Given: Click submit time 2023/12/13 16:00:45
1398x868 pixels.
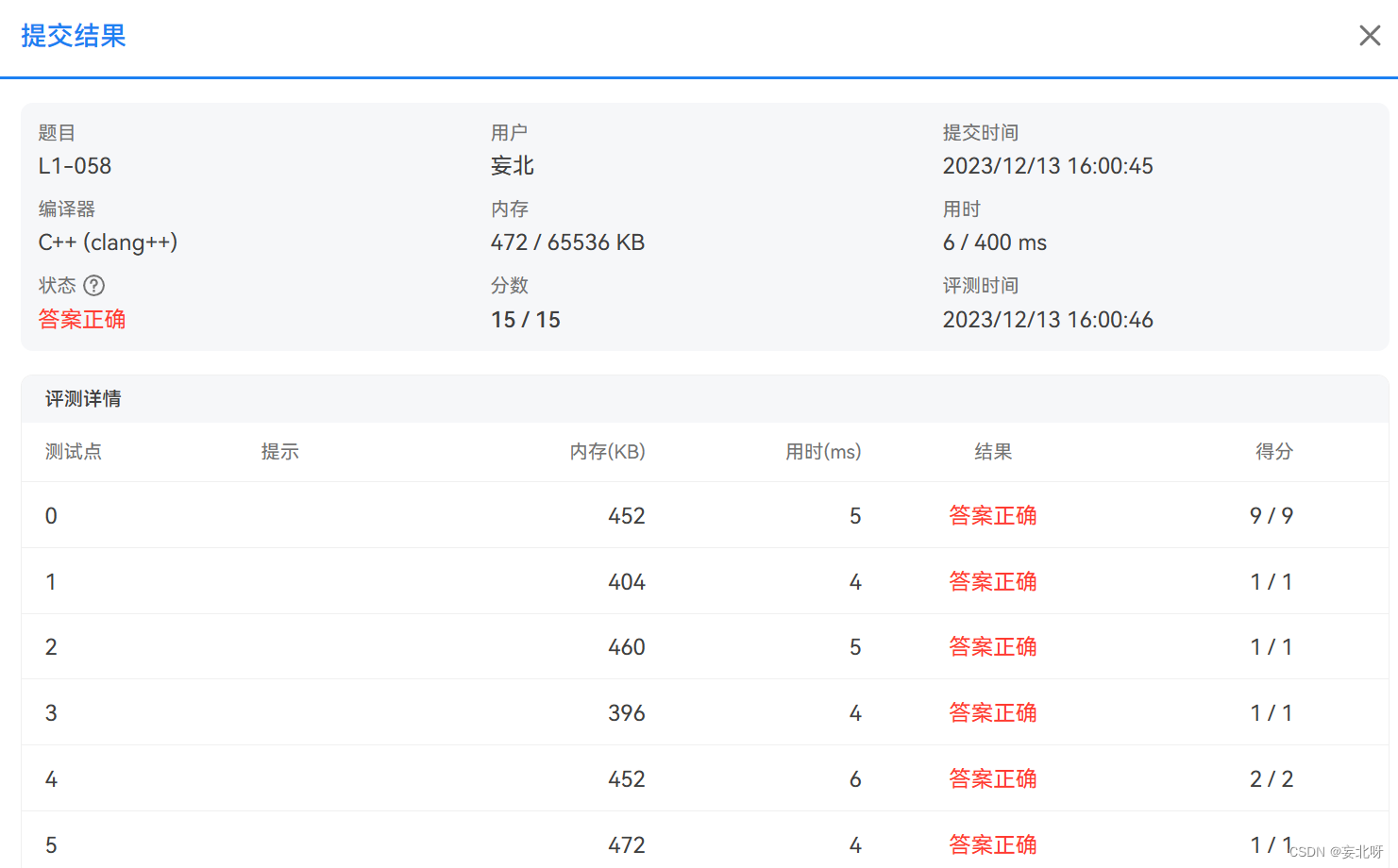Looking at the screenshot, I should tap(1048, 166).
